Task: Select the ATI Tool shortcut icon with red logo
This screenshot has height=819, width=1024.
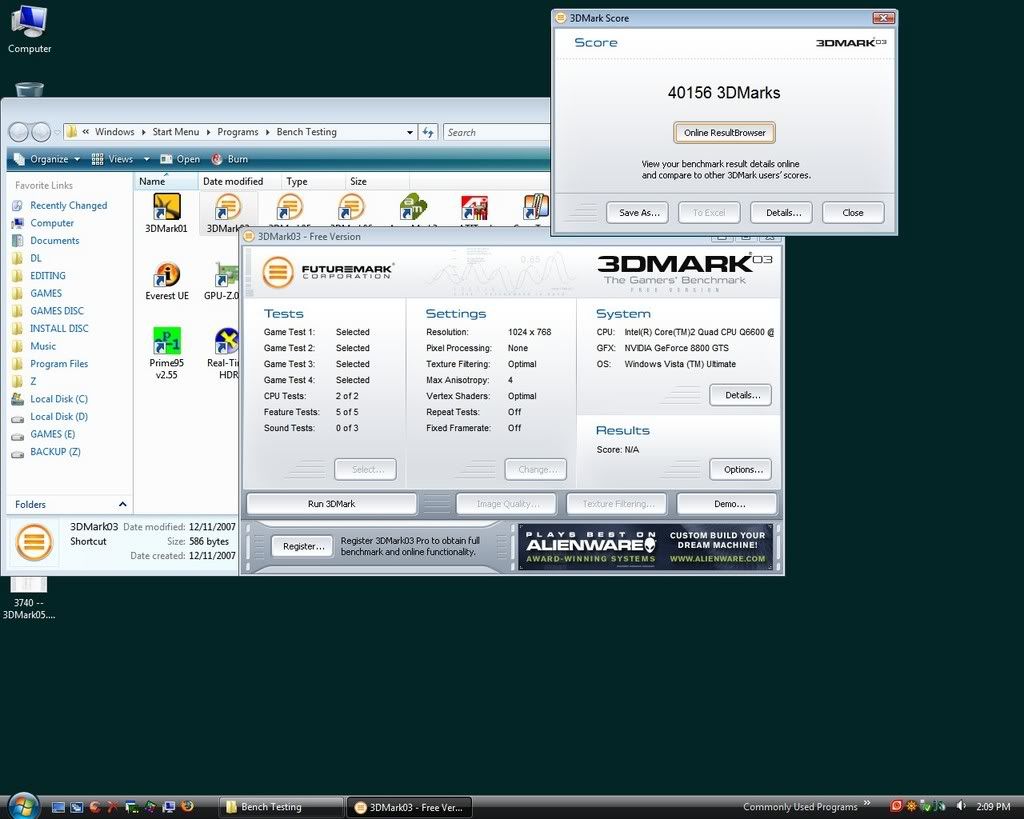Action: (x=474, y=208)
